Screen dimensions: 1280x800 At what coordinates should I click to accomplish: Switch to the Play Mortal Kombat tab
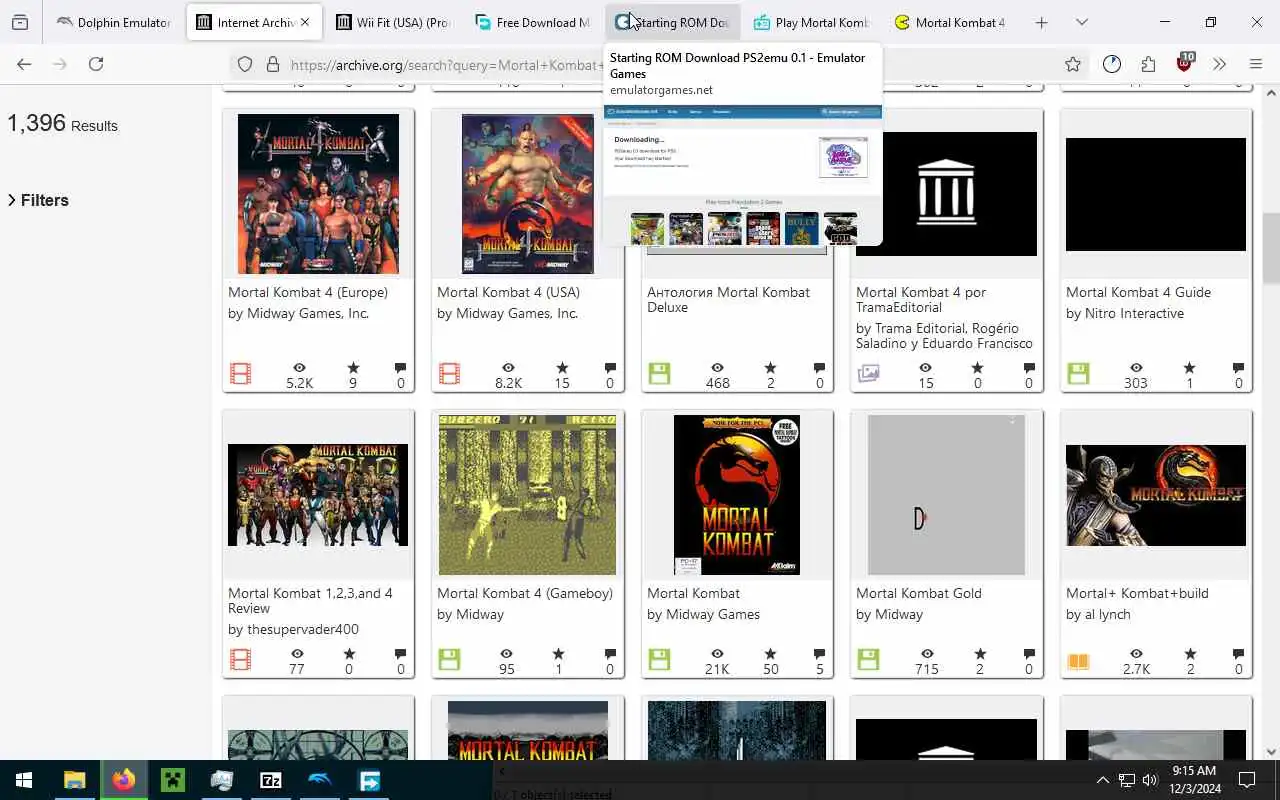[x=811, y=22]
